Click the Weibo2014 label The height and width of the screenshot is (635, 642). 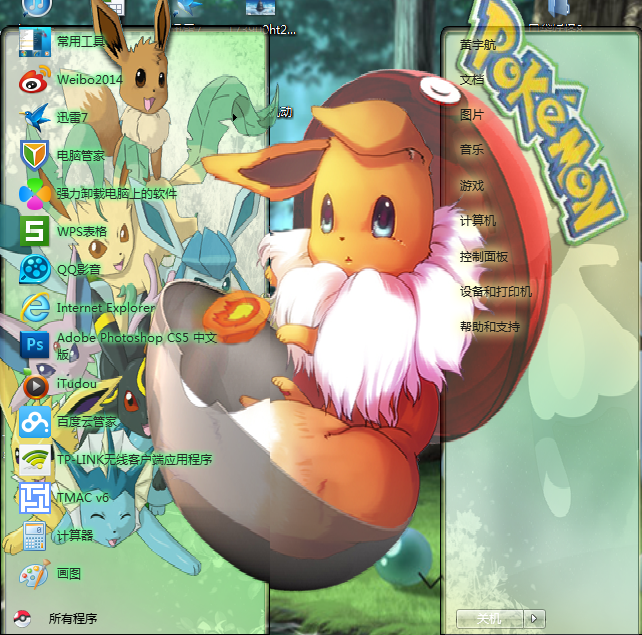coord(90,79)
